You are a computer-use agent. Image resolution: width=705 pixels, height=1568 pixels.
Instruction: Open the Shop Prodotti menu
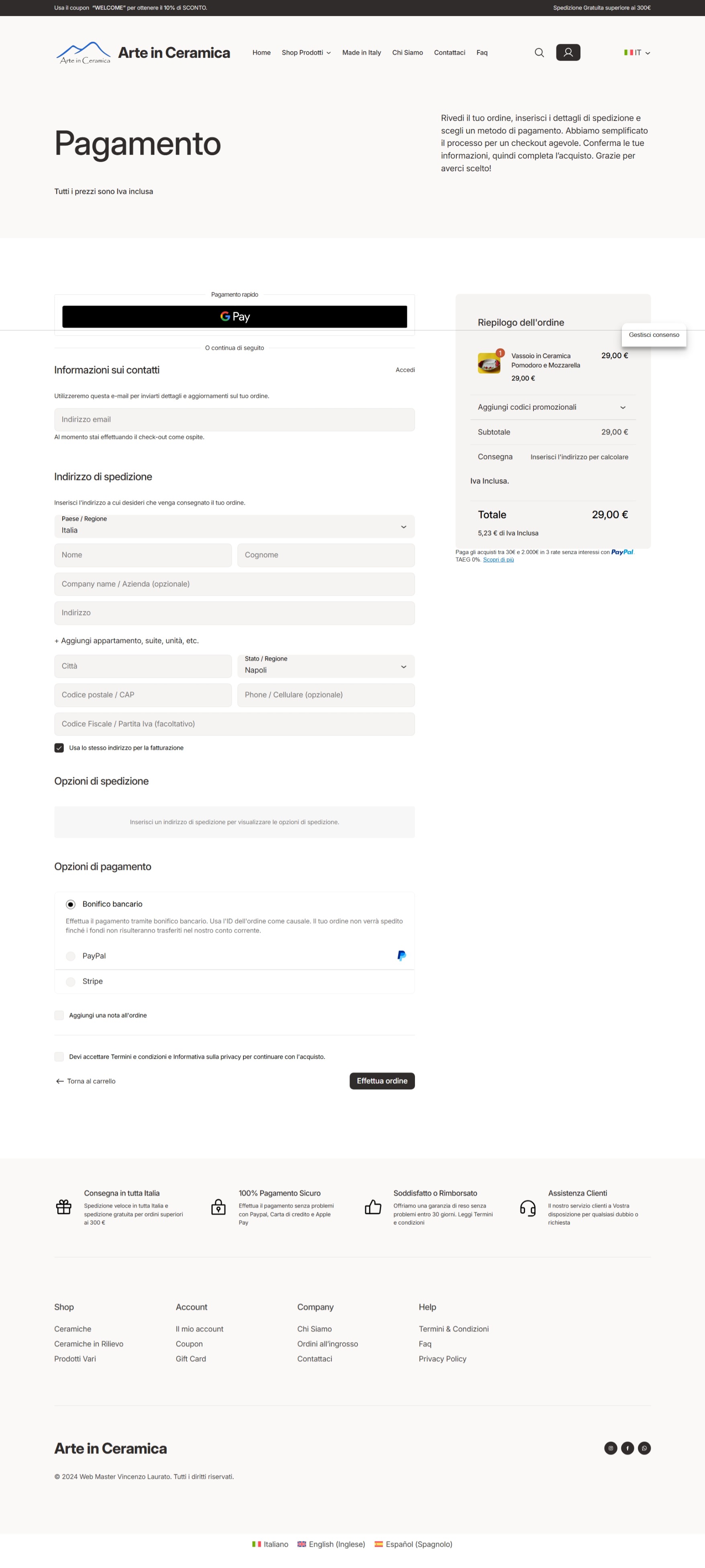pos(306,53)
